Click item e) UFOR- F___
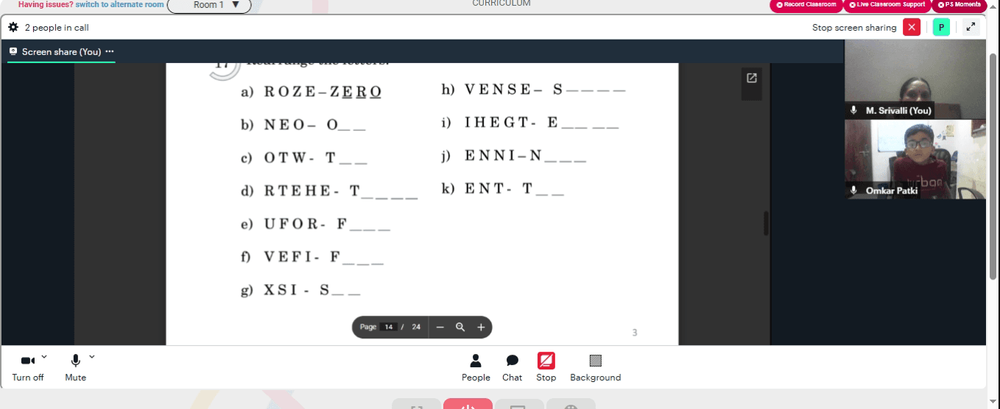 315,224
